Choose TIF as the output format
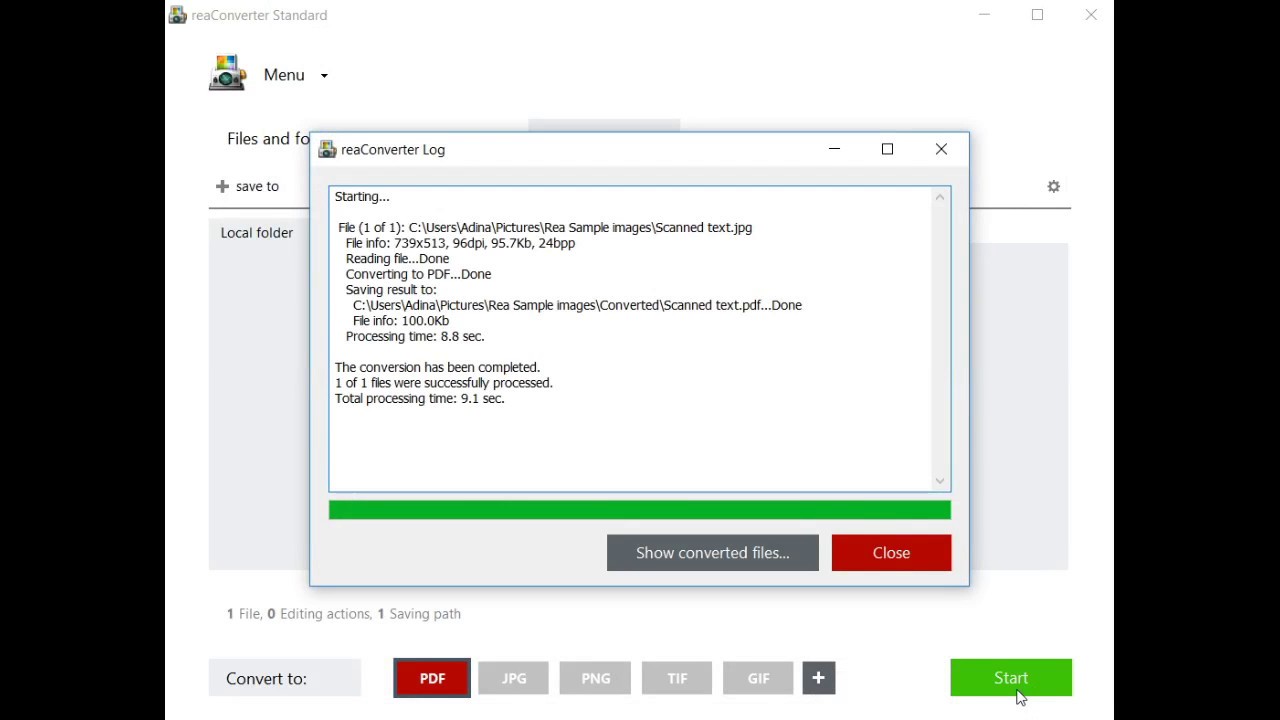The height and width of the screenshot is (720, 1280). click(x=677, y=678)
